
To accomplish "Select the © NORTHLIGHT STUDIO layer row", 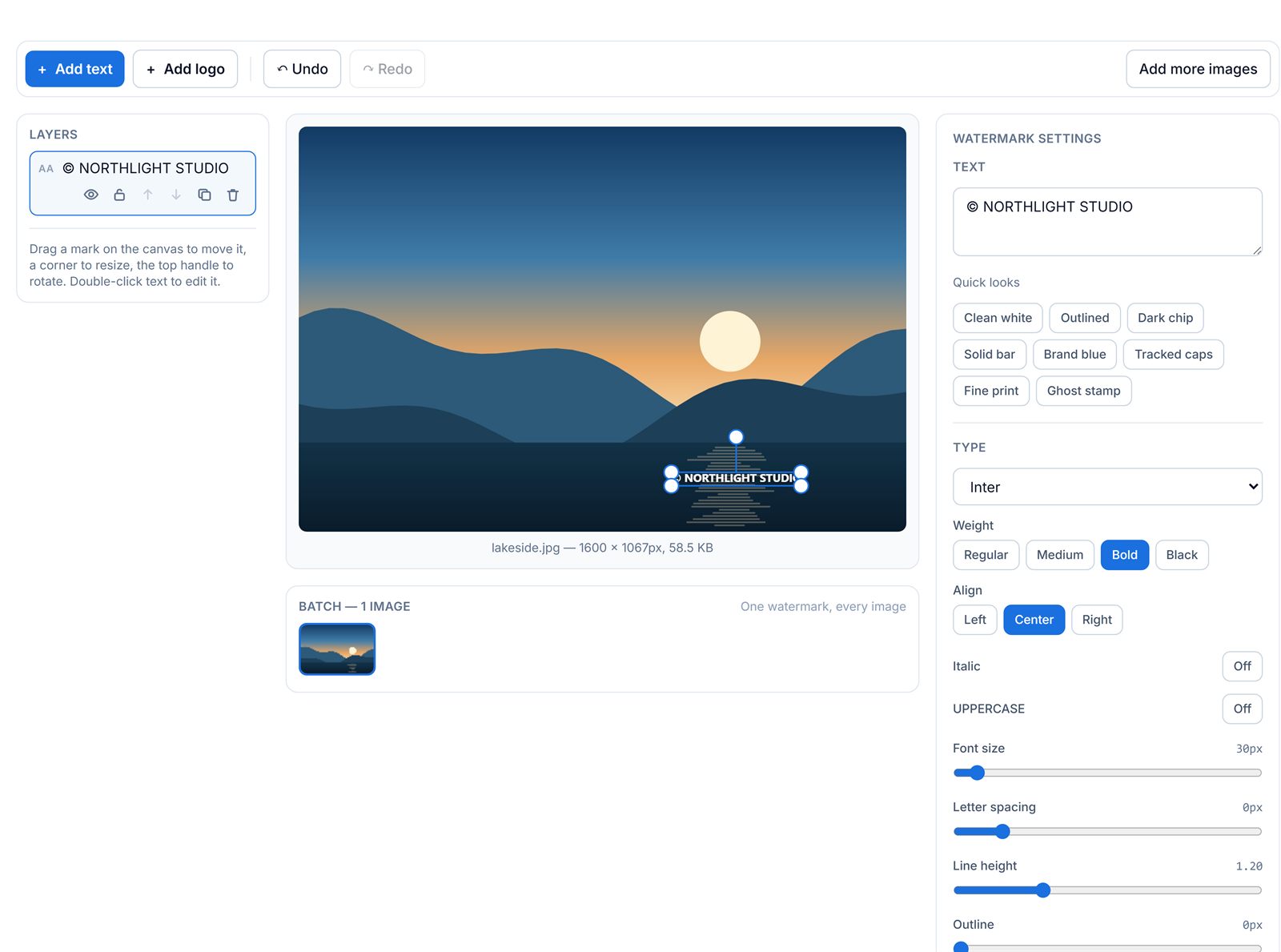I will coord(143,183).
